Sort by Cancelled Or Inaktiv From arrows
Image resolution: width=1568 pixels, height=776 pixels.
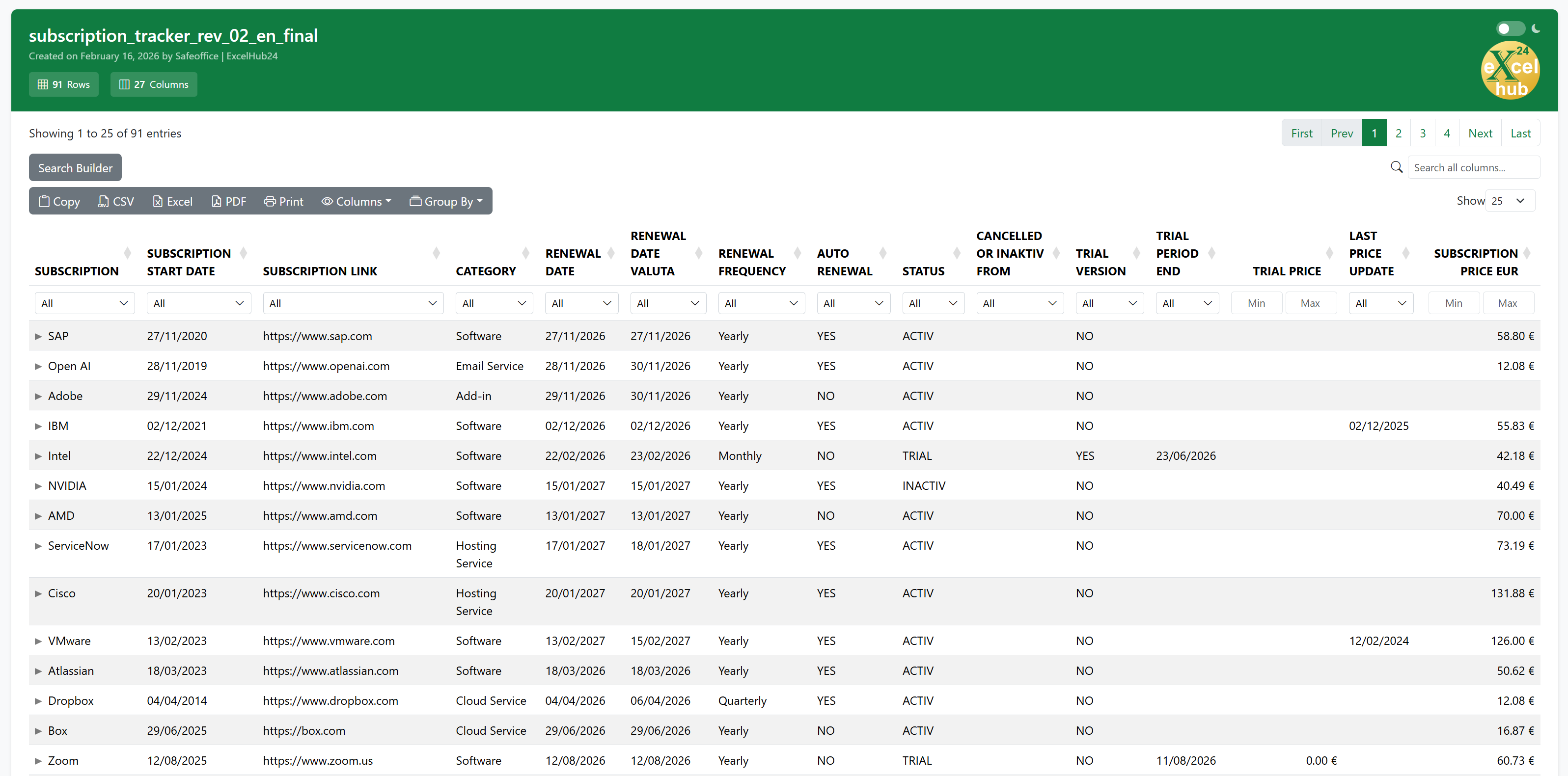[1056, 253]
